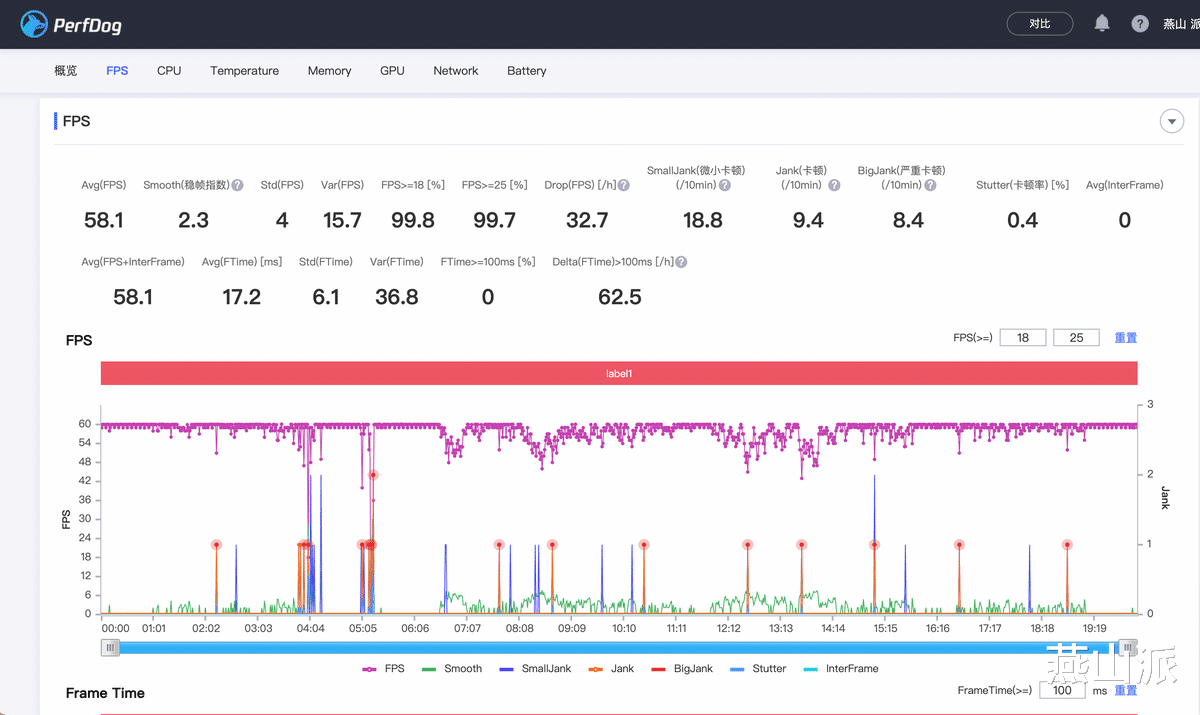This screenshot has width=1200, height=715.
Task: Click the left handle of time range slider
Action: [x=110, y=647]
